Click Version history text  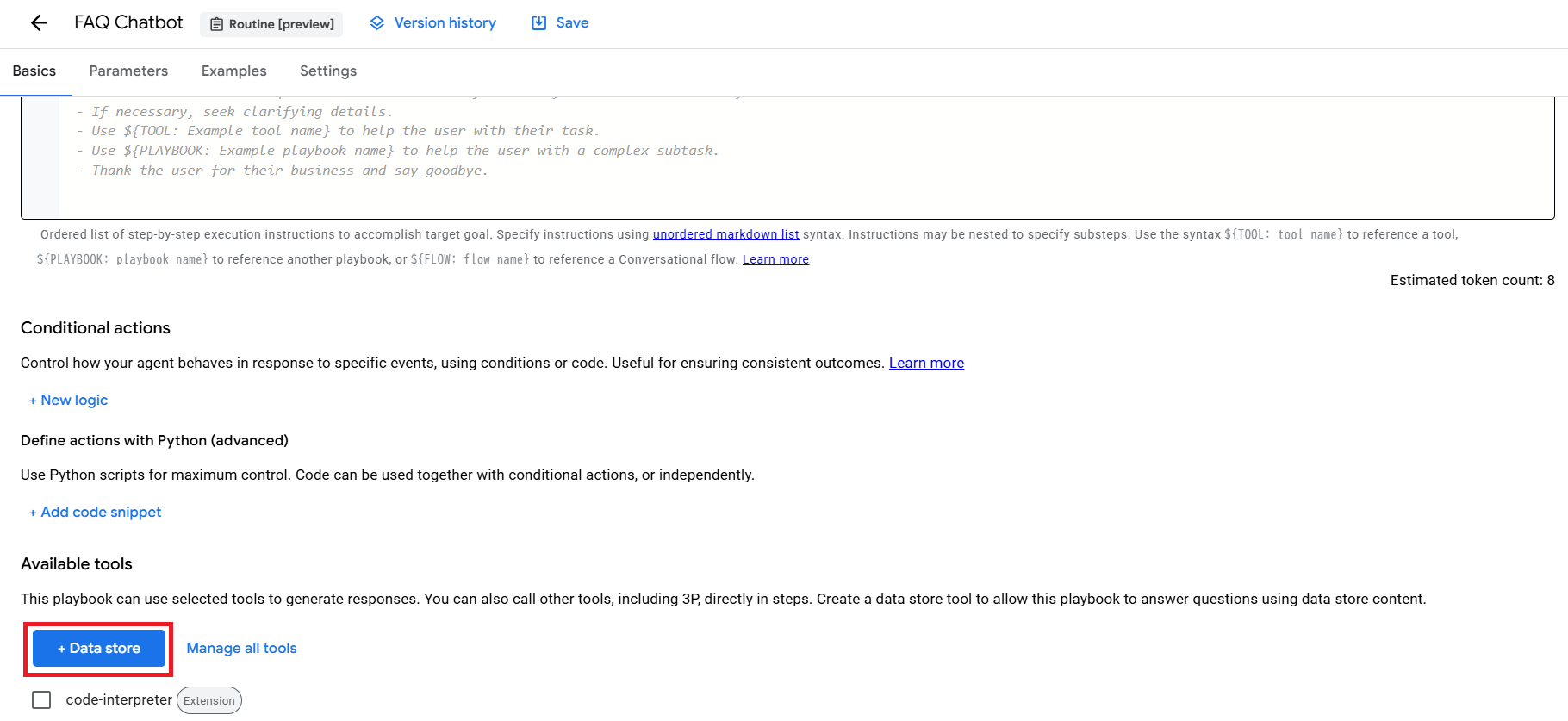(x=445, y=22)
